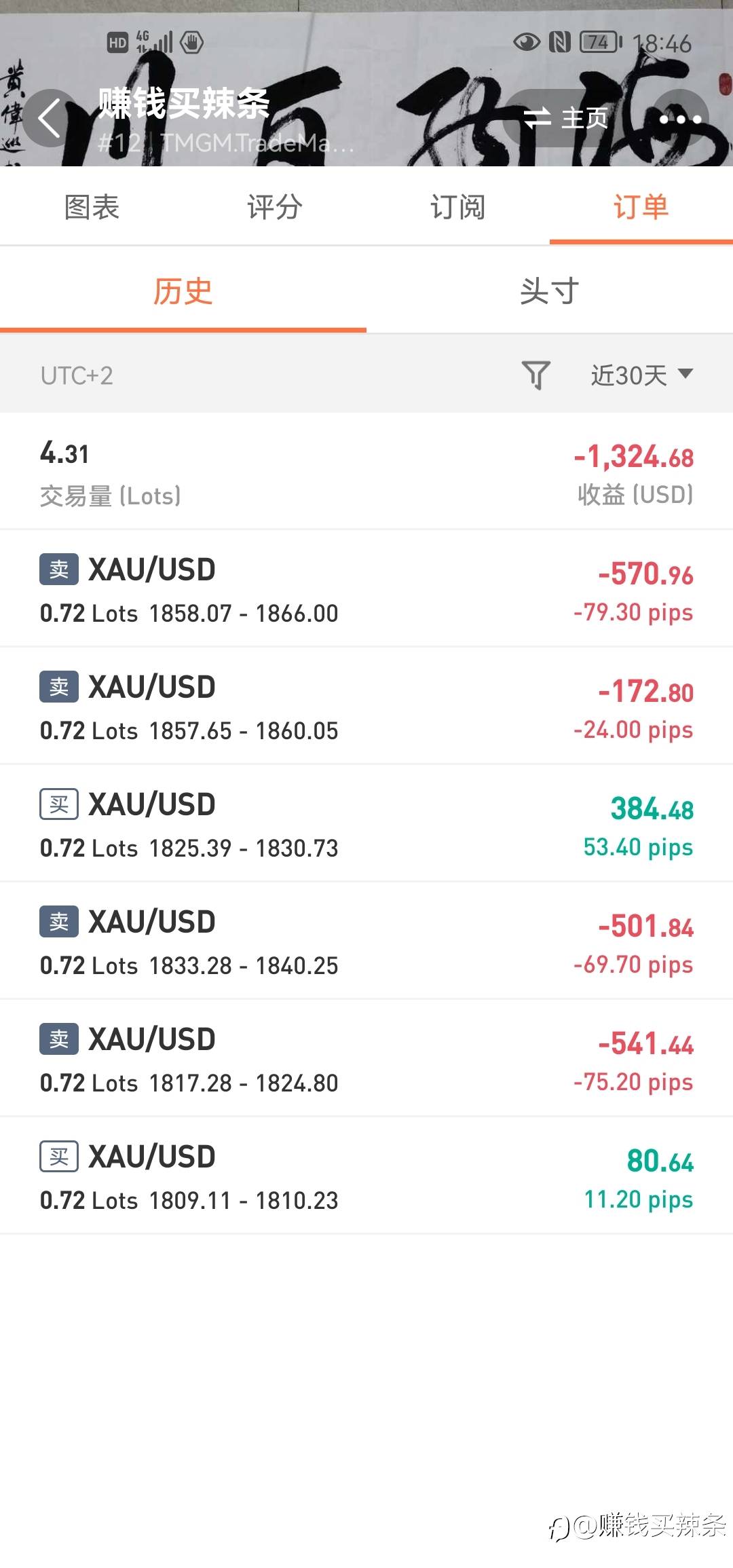Tap the NFC status bar icon
733x1568 pixels.
(559, 43)
